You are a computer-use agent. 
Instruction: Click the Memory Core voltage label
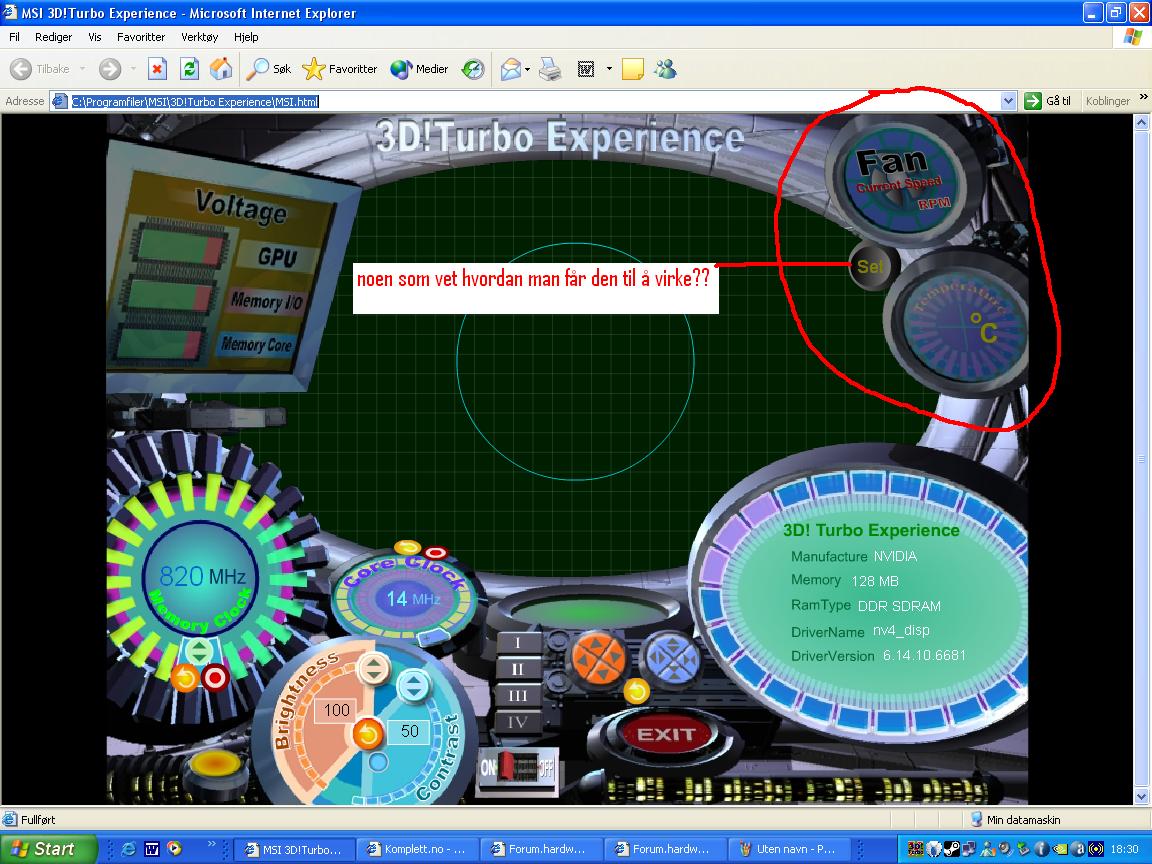256,344
